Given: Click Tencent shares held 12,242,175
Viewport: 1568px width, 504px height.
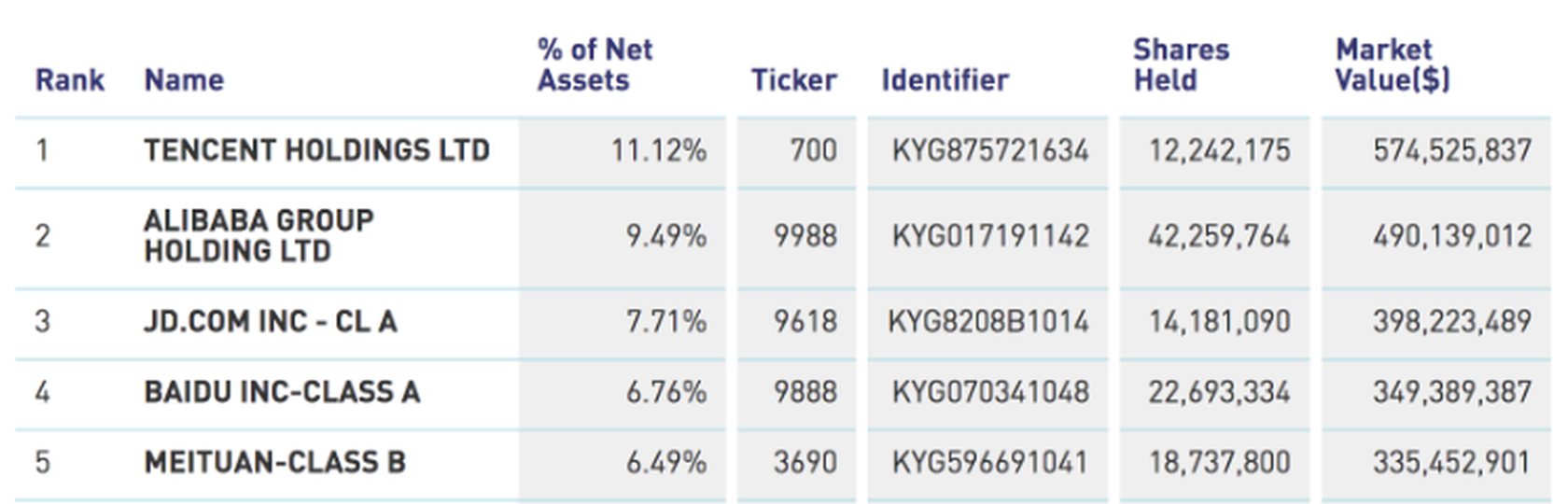Looking at the screenshot, I should pyautogui.click(x=1219, y=150).
